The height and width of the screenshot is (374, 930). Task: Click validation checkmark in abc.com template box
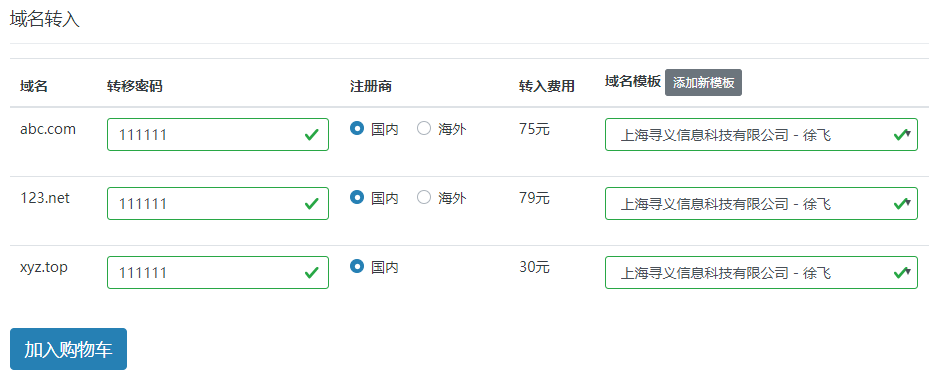900,135
